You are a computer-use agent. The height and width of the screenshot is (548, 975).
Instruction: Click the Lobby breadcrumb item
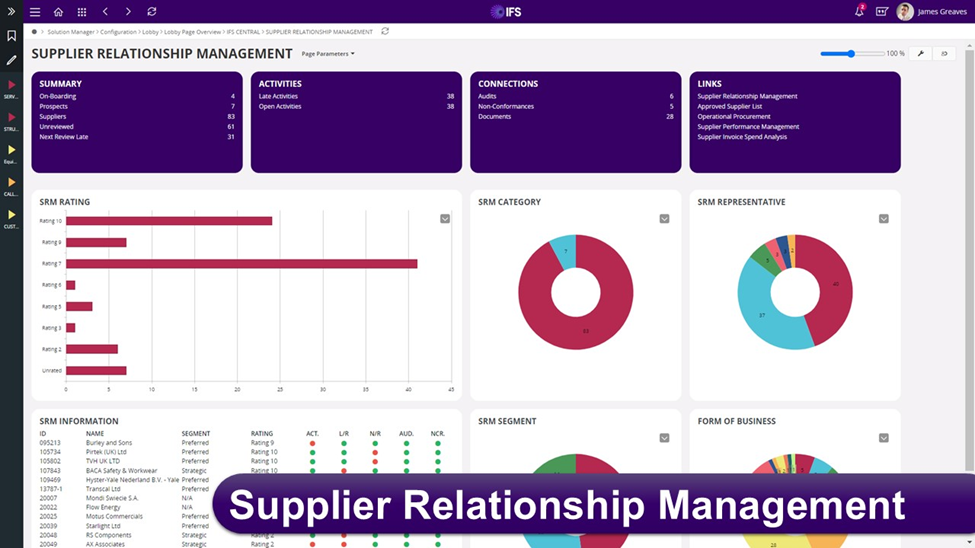point(150,32)
